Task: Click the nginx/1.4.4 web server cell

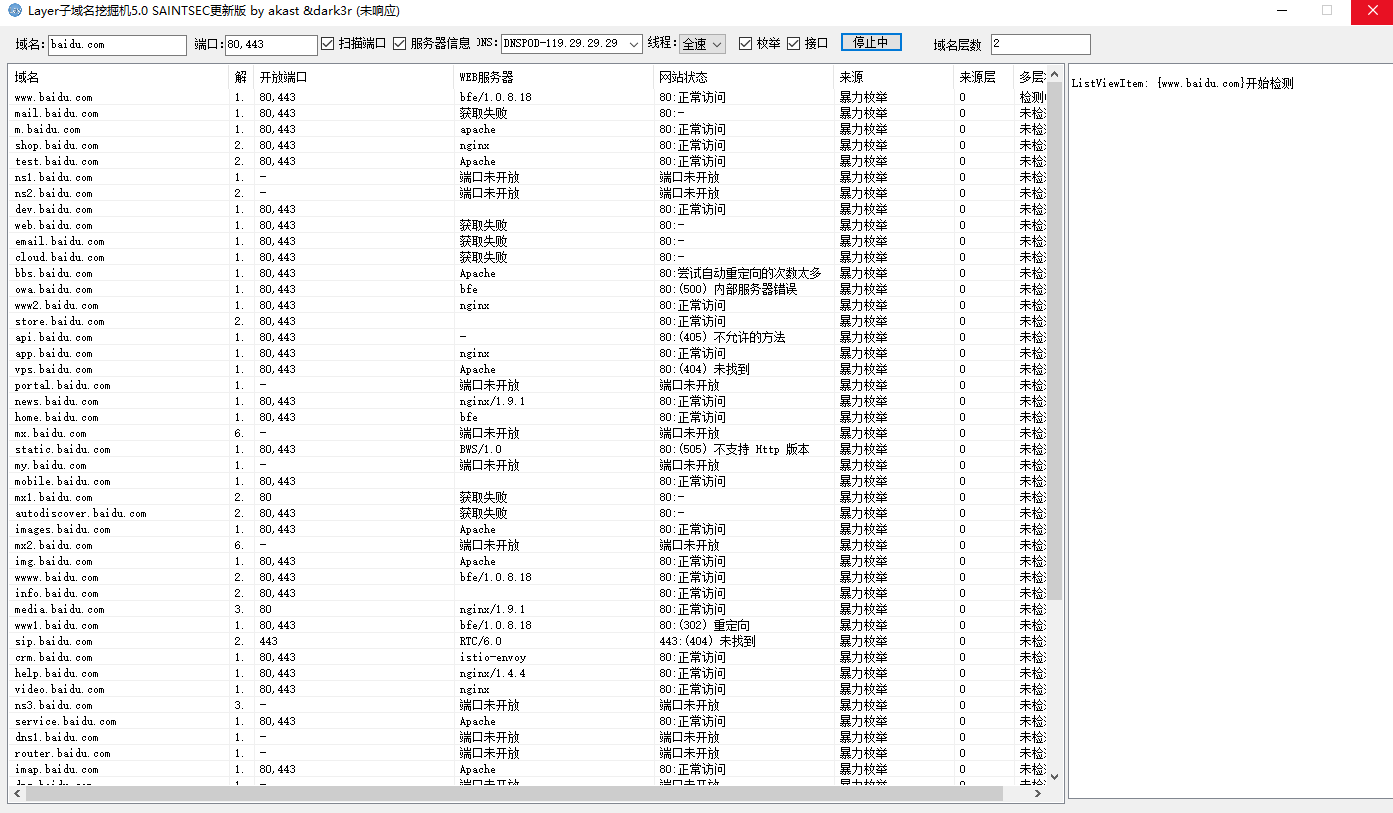Action: (492, 673)
